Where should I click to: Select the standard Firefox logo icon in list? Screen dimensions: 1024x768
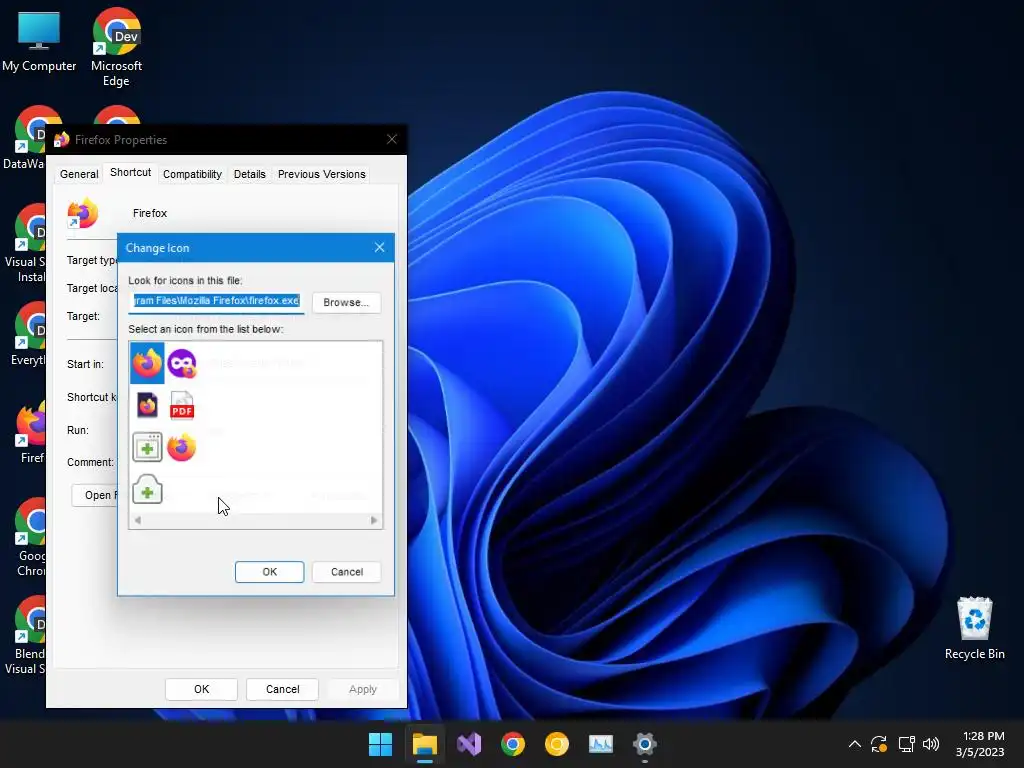(x=147, y=363)
